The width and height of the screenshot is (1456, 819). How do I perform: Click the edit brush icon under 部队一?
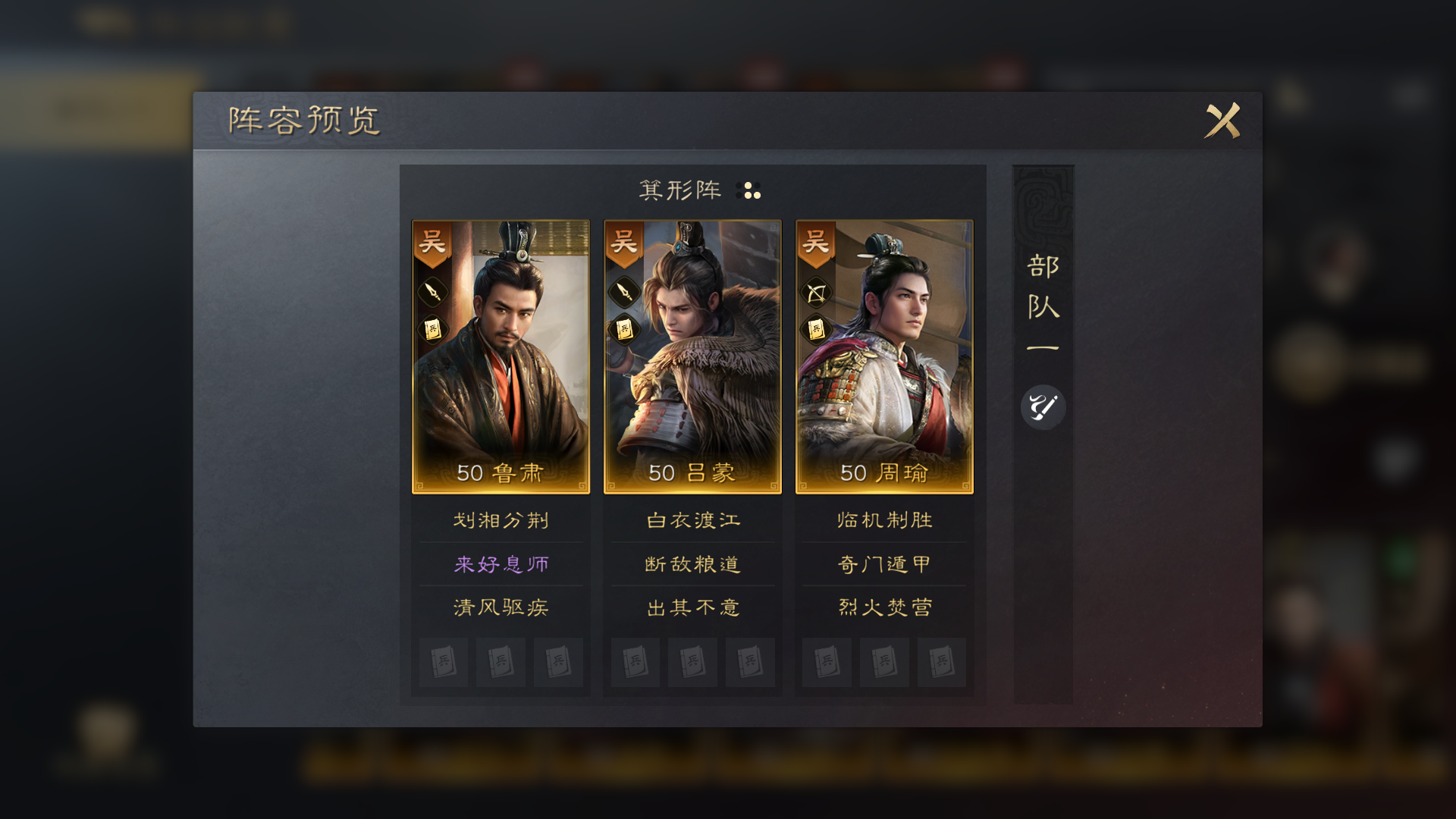tap(1043, 407)
